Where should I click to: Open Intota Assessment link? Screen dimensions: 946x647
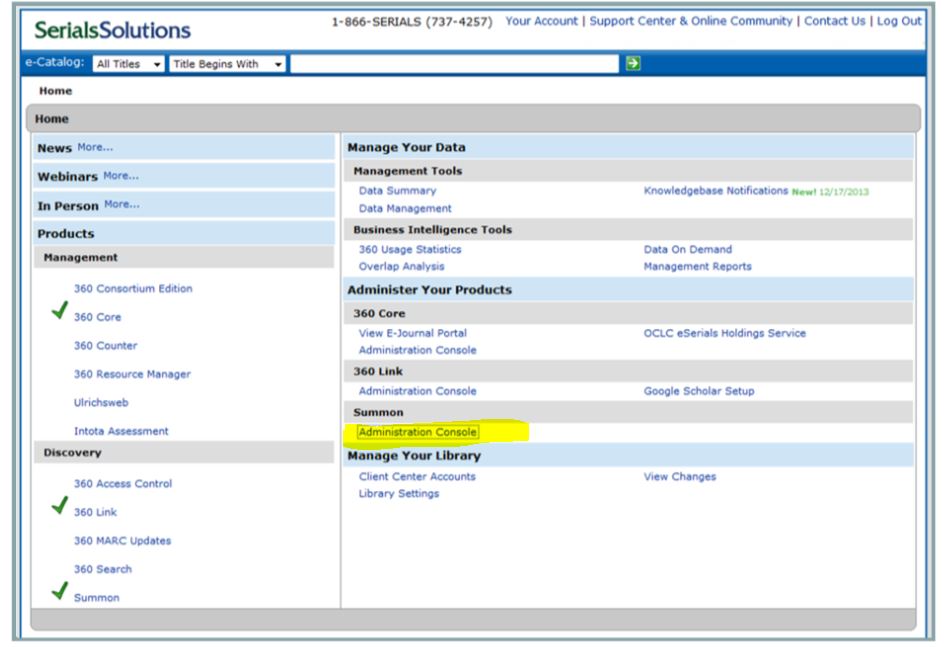point(121,431)
